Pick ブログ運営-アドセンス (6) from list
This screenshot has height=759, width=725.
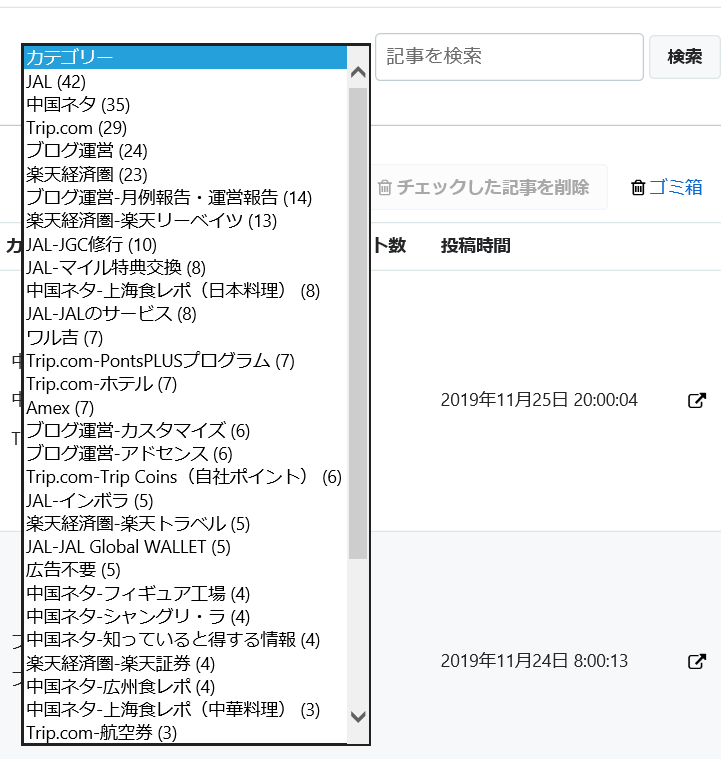click(185, 454)
